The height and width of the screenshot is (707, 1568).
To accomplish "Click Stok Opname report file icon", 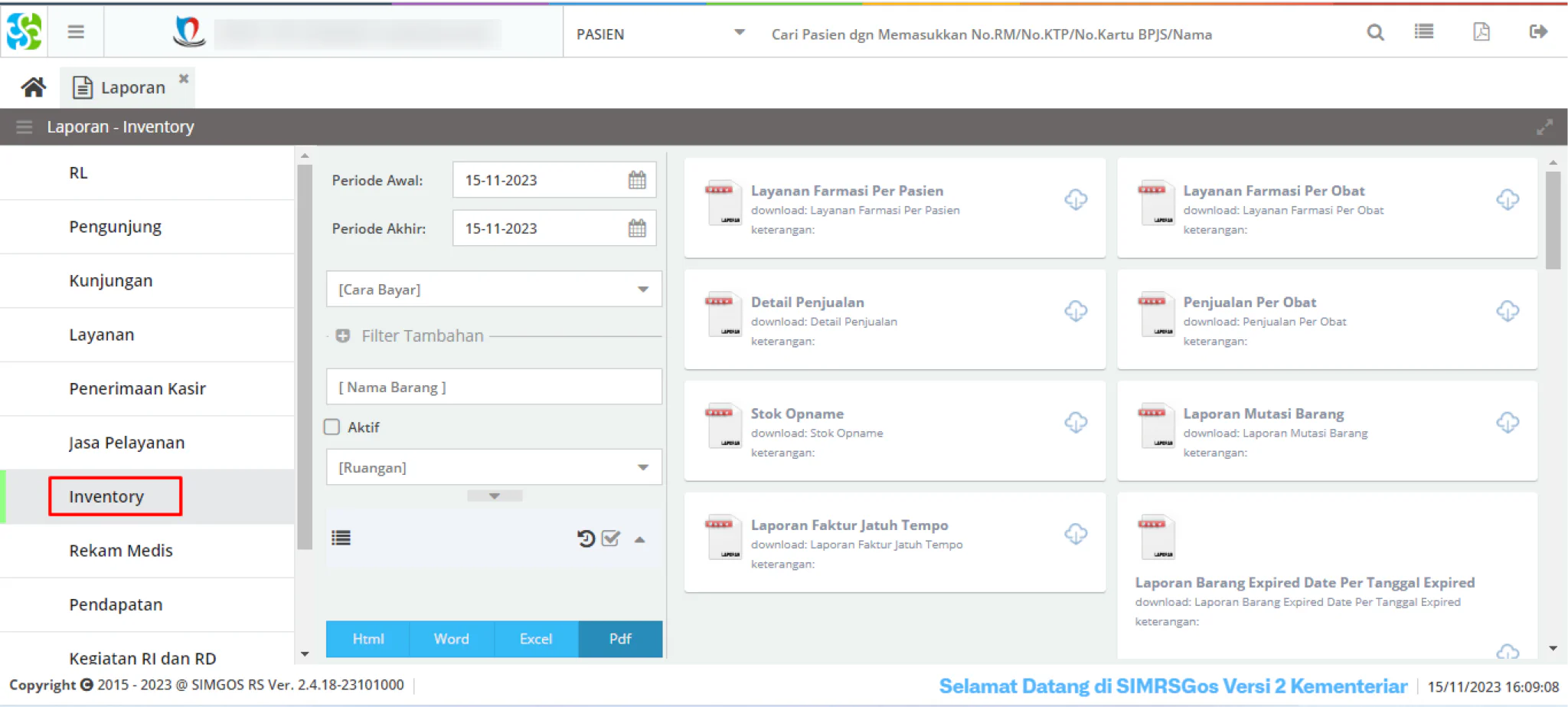I will click(x=722, y=426).
